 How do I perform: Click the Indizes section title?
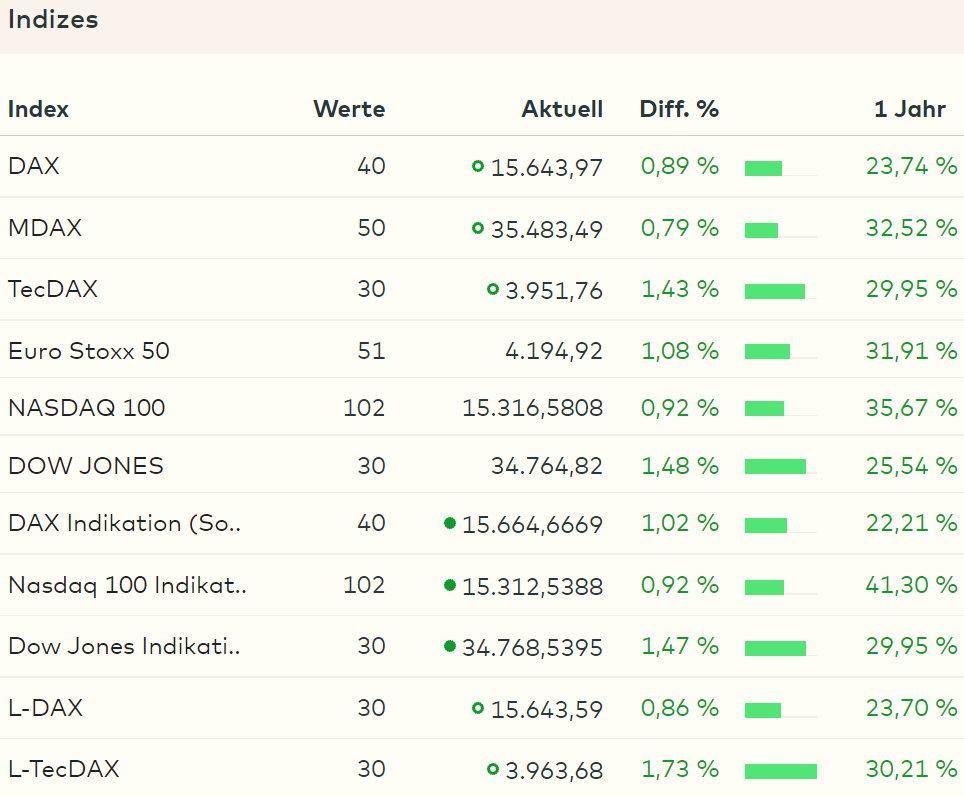(53, 20)
